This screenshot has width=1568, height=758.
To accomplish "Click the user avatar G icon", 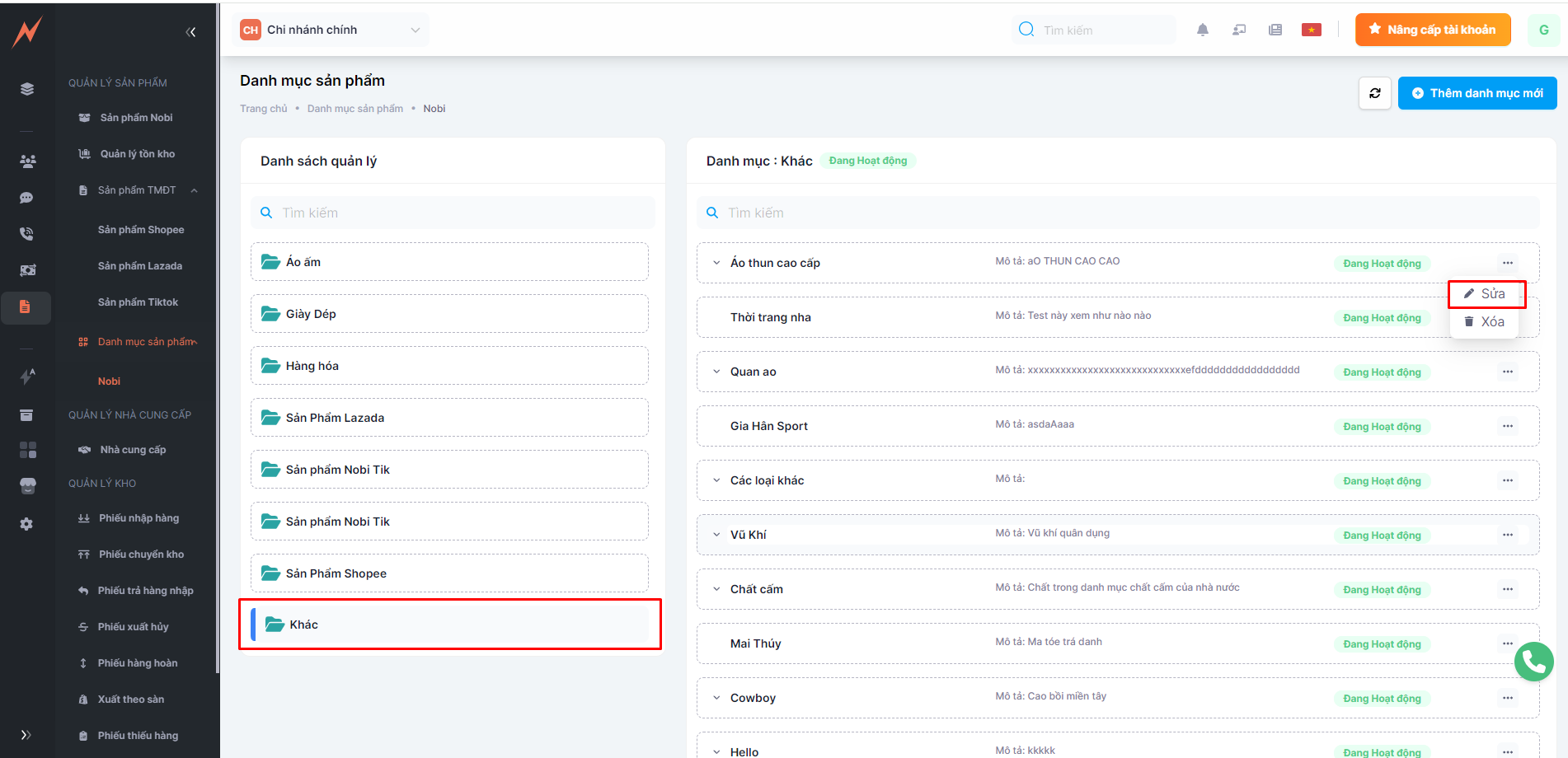I will (x=1544, y=30).
